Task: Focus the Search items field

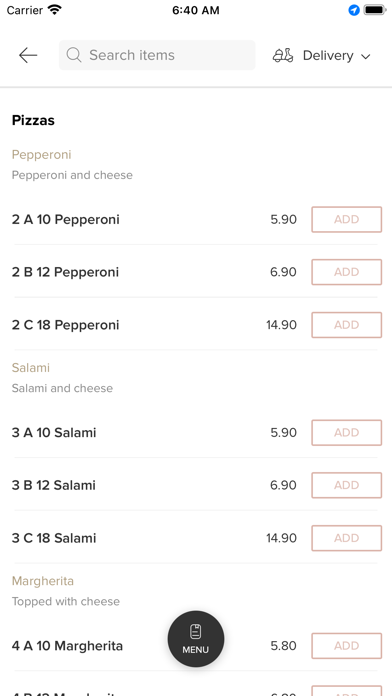Action: 157,55
